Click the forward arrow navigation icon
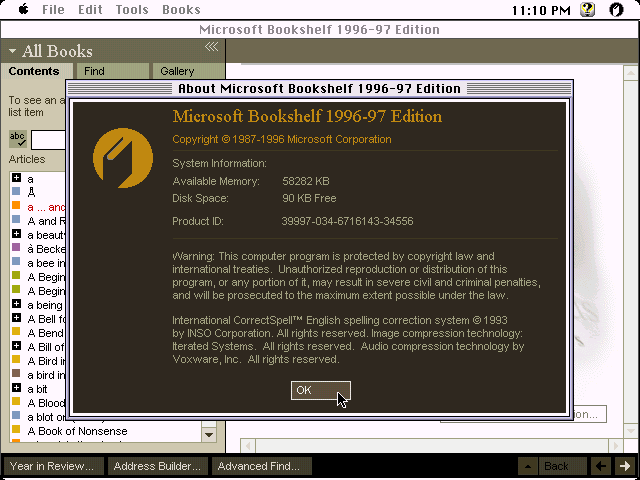This screenshot has height=480, width=640. coord(625,466)
